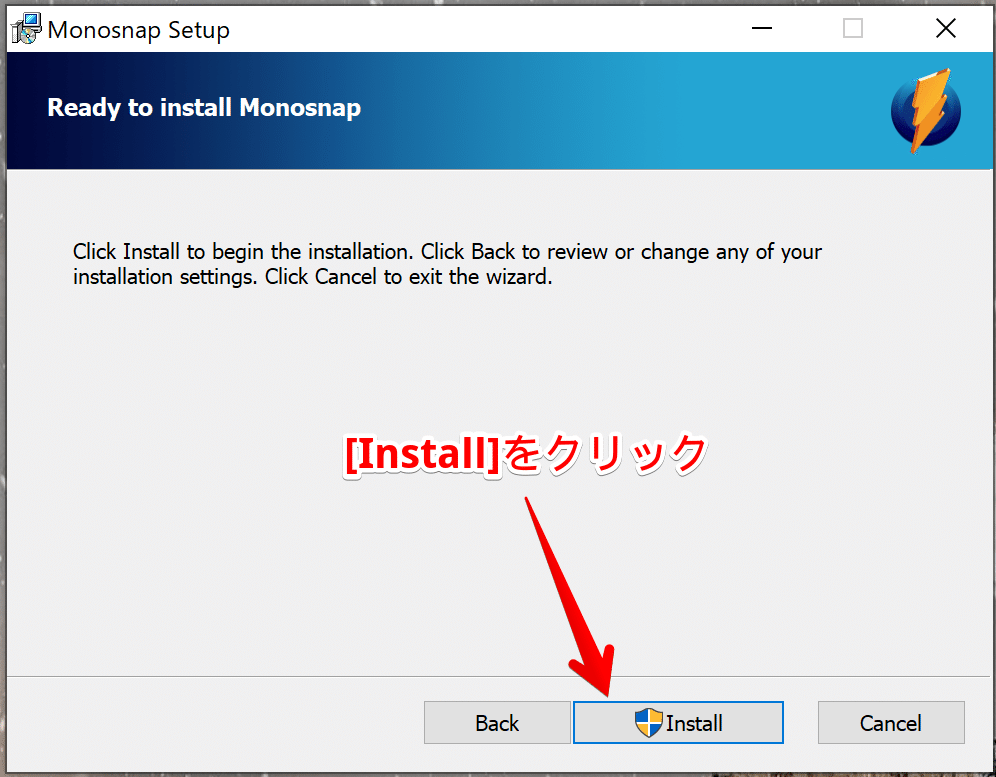Click the Monosnap lightning bolt logo

click(926, 111)
